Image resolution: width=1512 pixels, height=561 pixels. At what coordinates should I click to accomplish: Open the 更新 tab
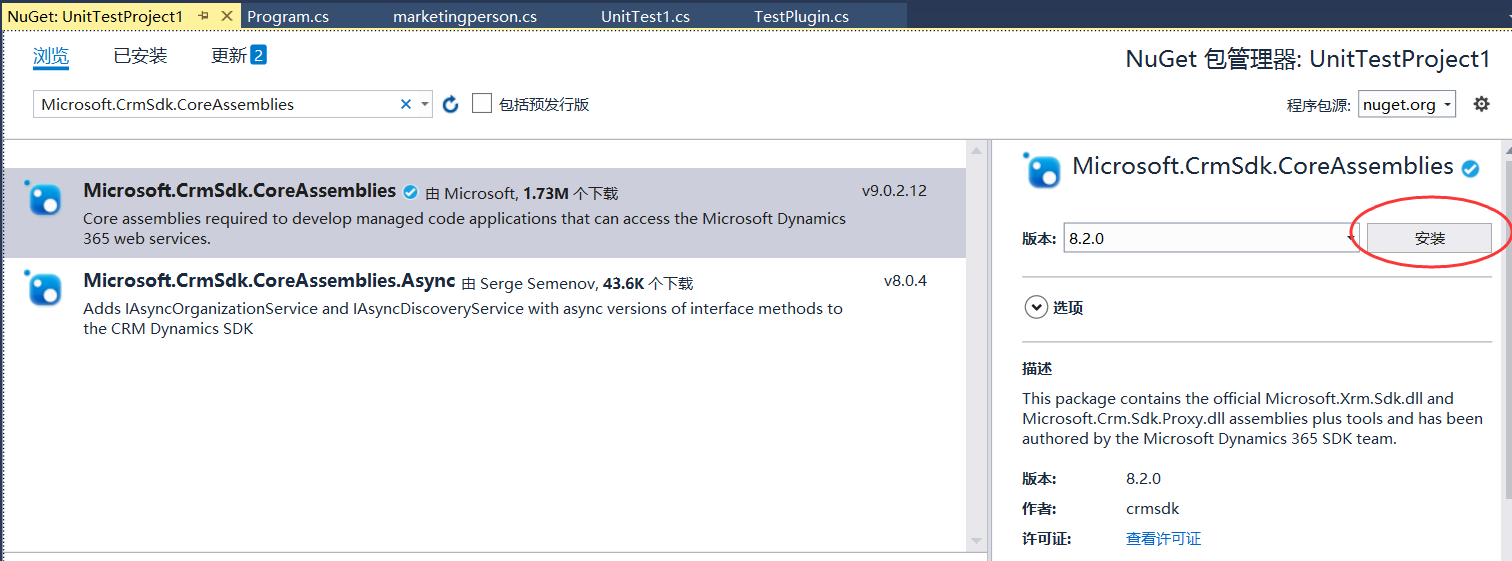[238, 56]
